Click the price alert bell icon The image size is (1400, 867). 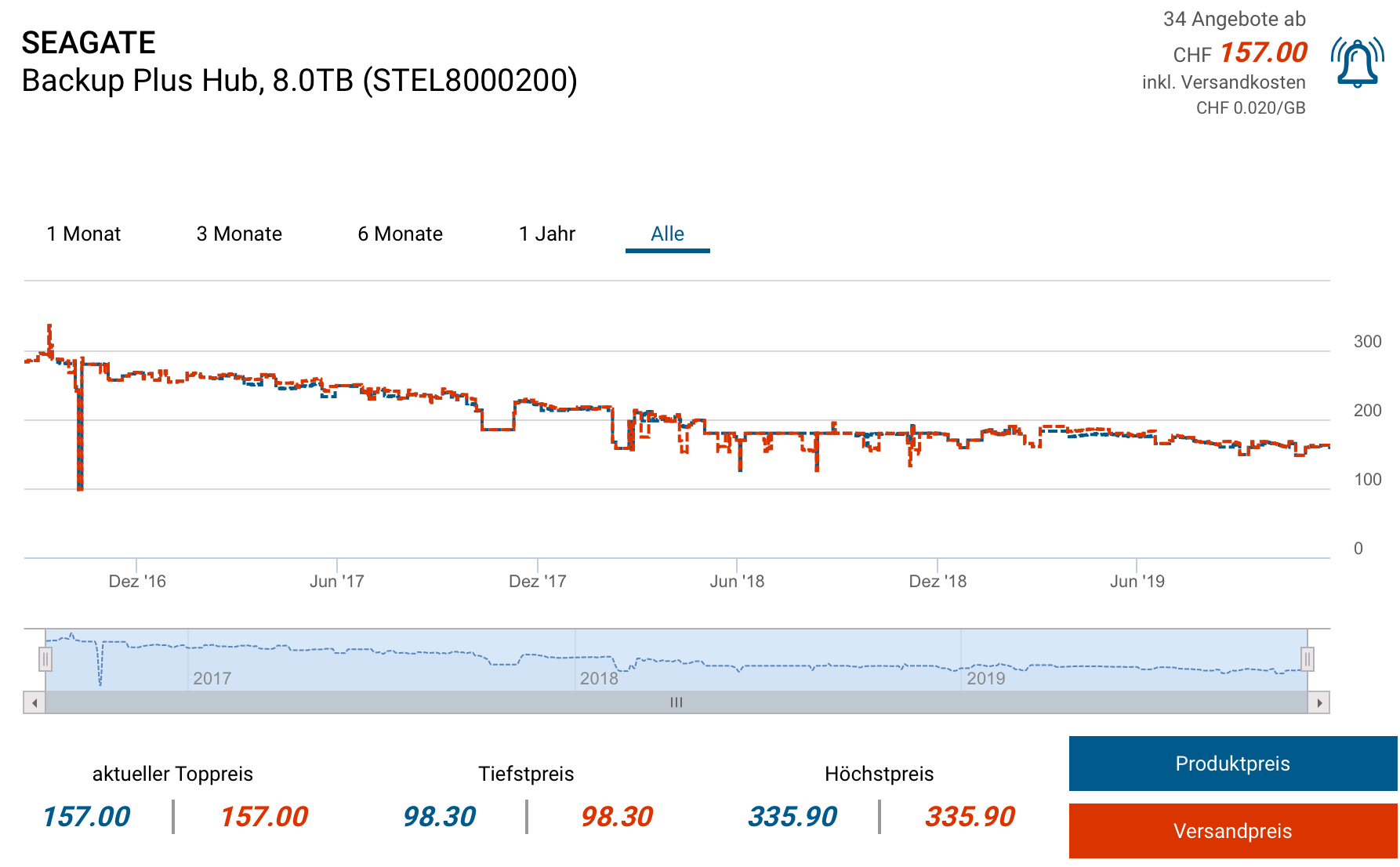pos(1357,63)
